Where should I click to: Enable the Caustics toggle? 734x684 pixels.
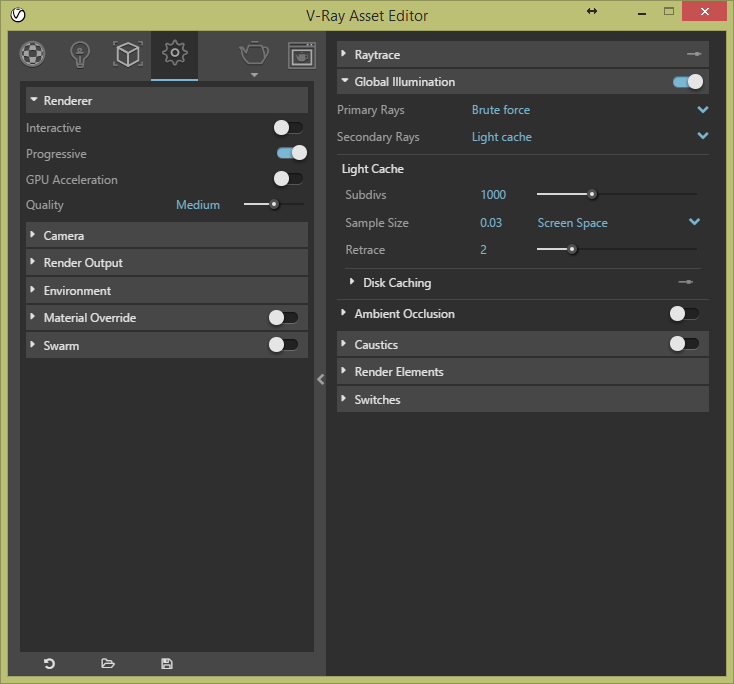[684, 344]
